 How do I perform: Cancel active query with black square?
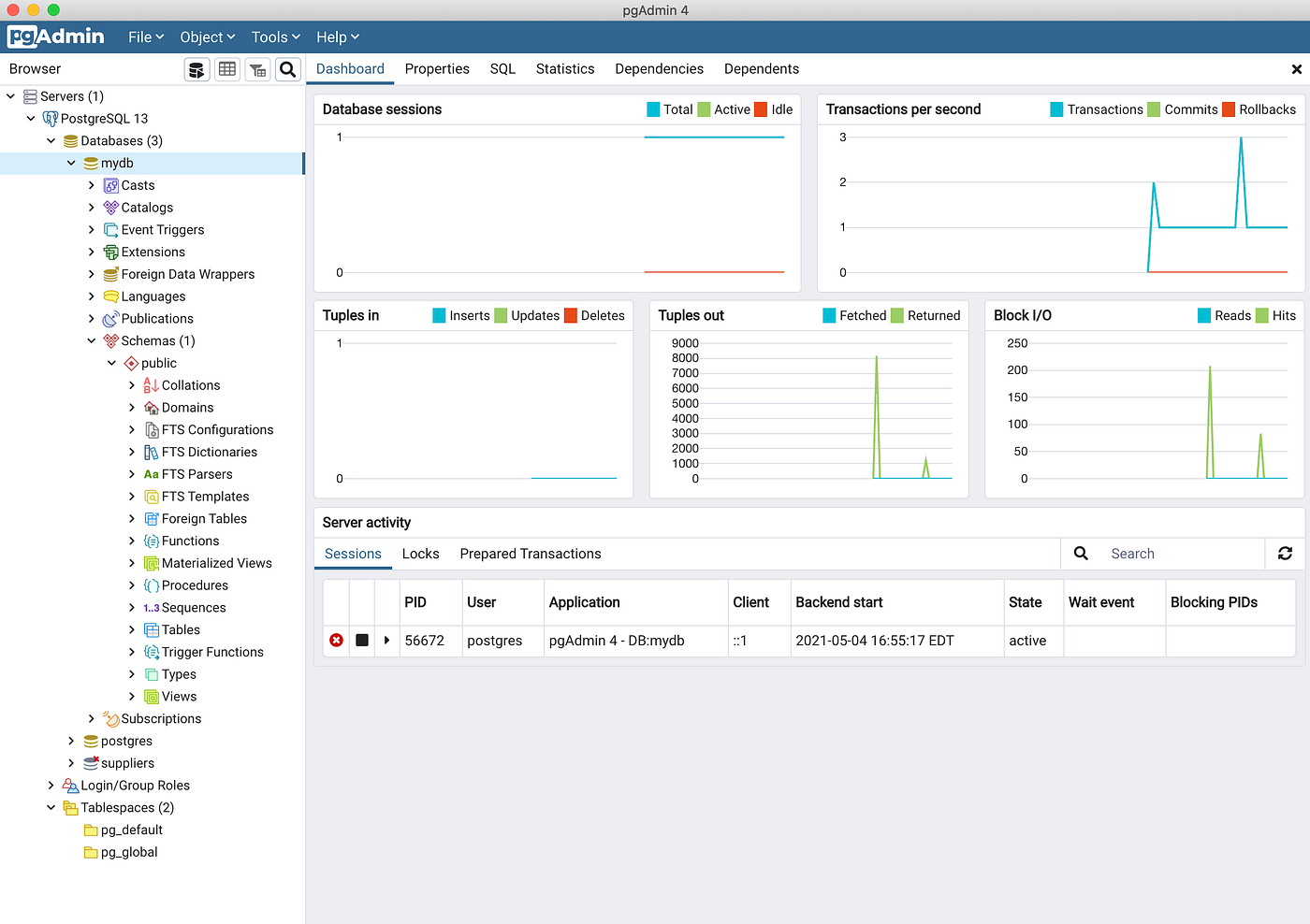[362, 641]
